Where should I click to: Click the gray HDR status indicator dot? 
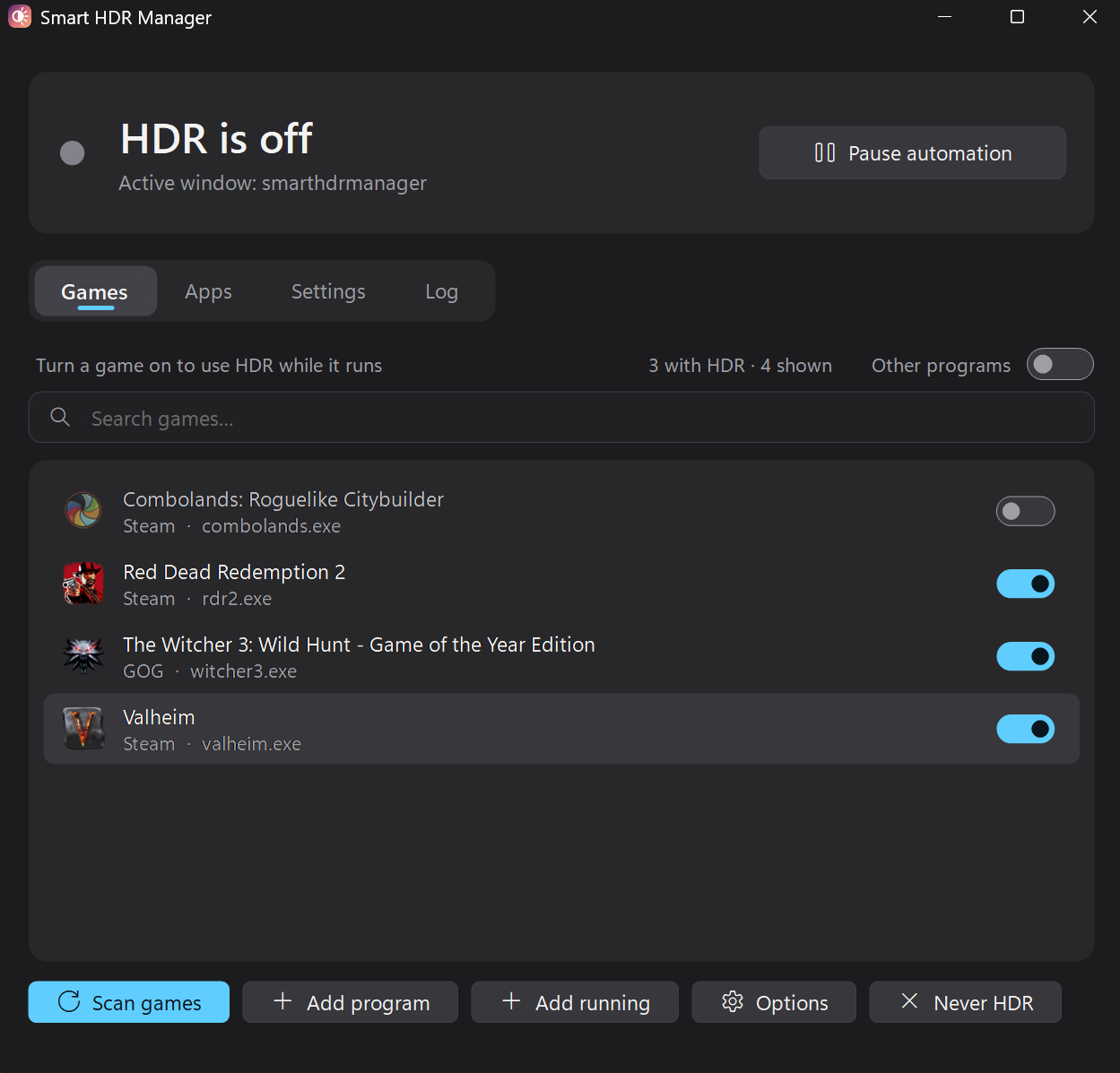click(72, 153)
